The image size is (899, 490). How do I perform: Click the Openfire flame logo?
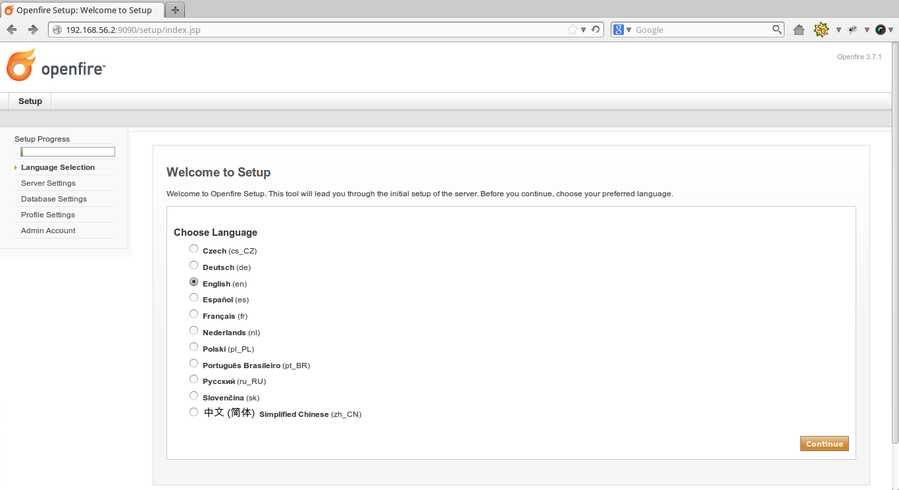pos(21,65)
